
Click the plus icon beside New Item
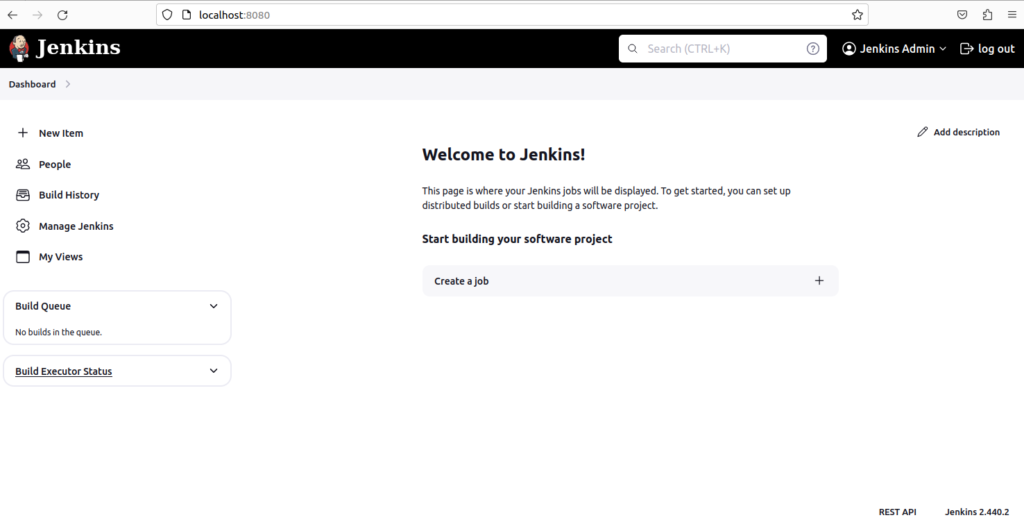(23, 133)
